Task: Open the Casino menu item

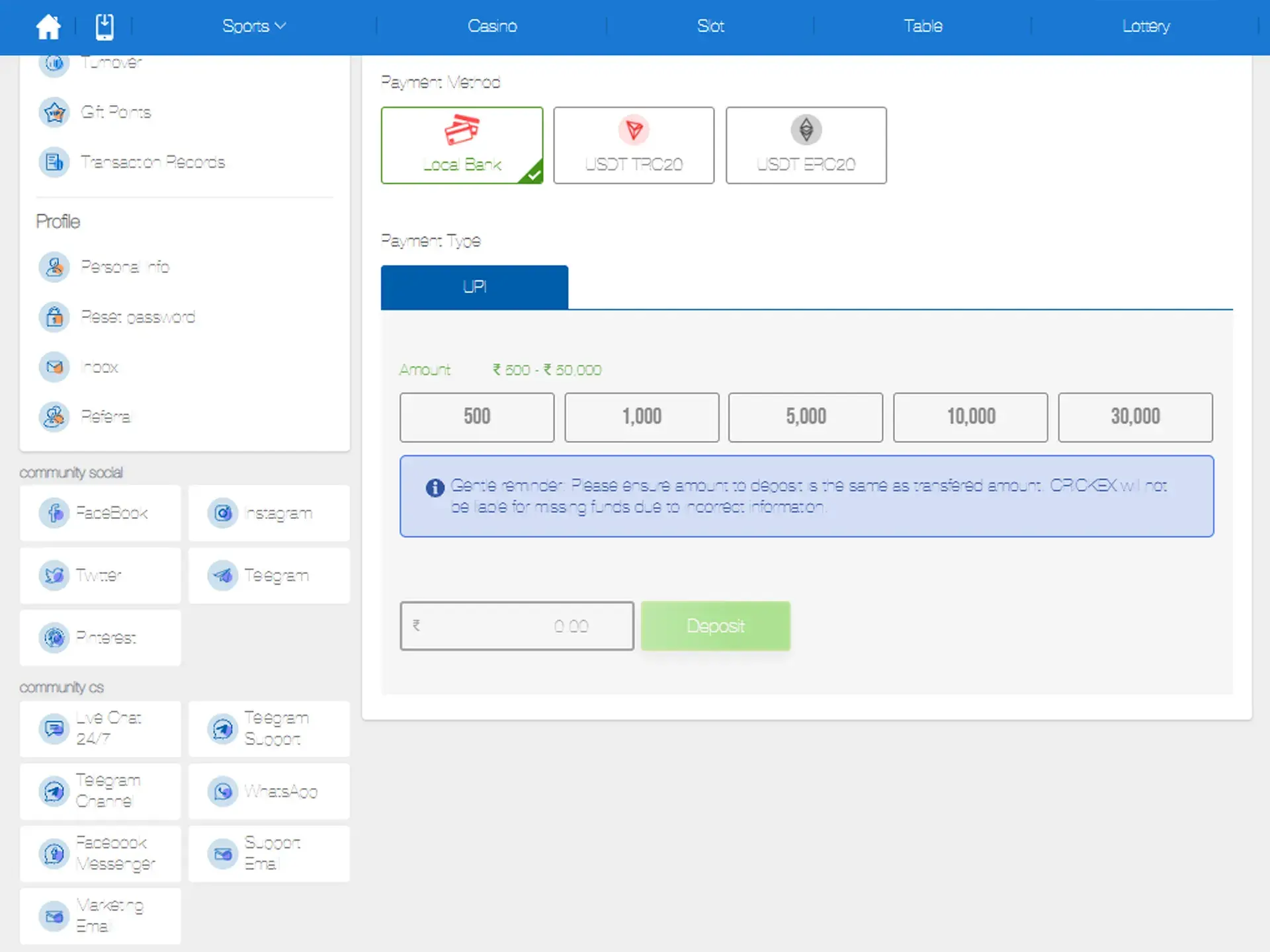Action: (492, 26)
